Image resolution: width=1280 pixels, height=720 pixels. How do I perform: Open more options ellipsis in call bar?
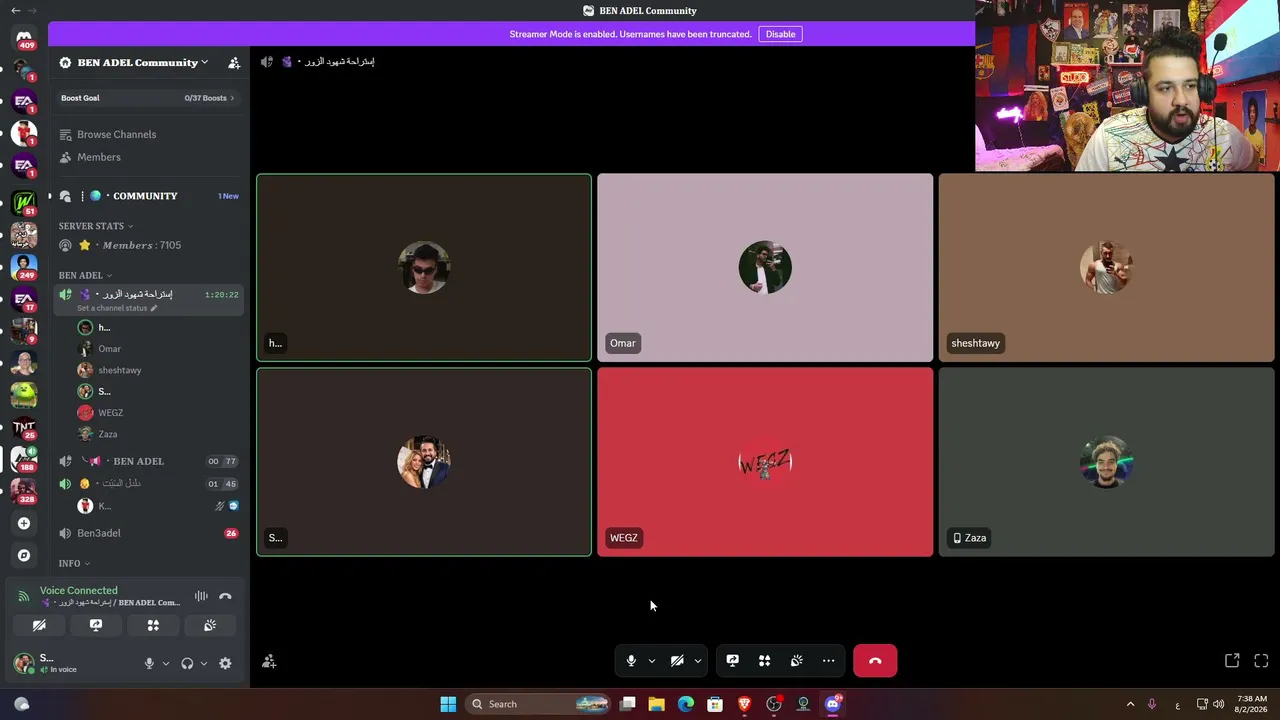(828, 661)
